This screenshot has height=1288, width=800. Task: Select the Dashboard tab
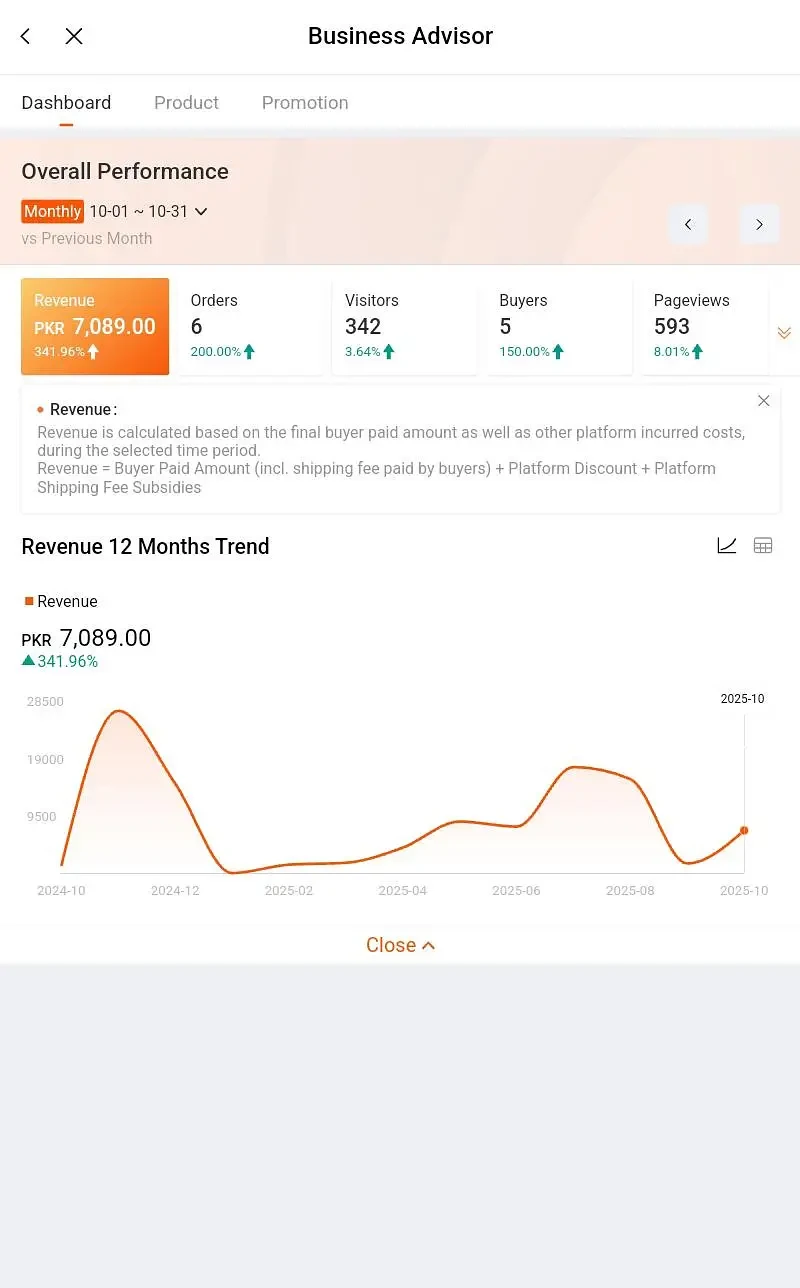[x=66, y=103]
